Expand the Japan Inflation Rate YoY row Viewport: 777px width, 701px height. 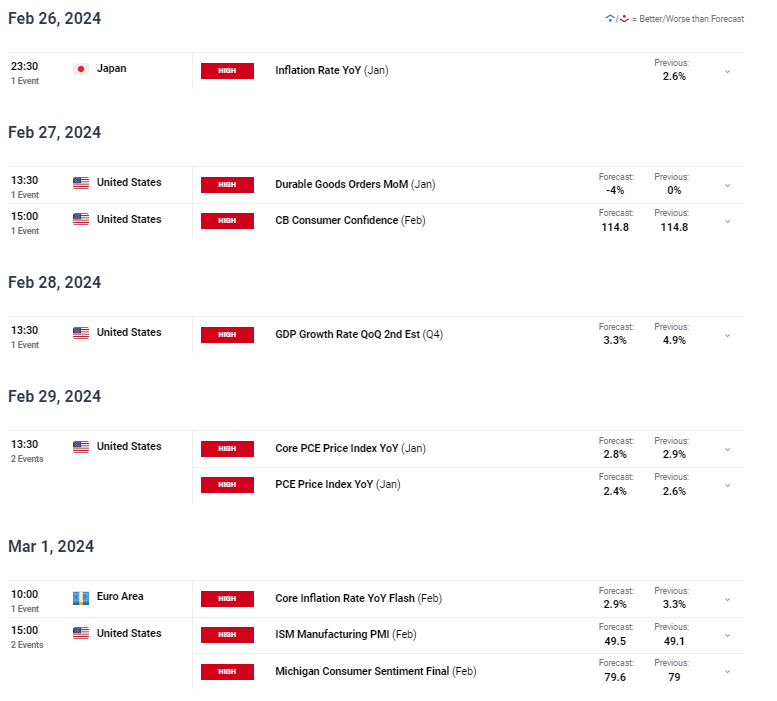click(727, 71)
